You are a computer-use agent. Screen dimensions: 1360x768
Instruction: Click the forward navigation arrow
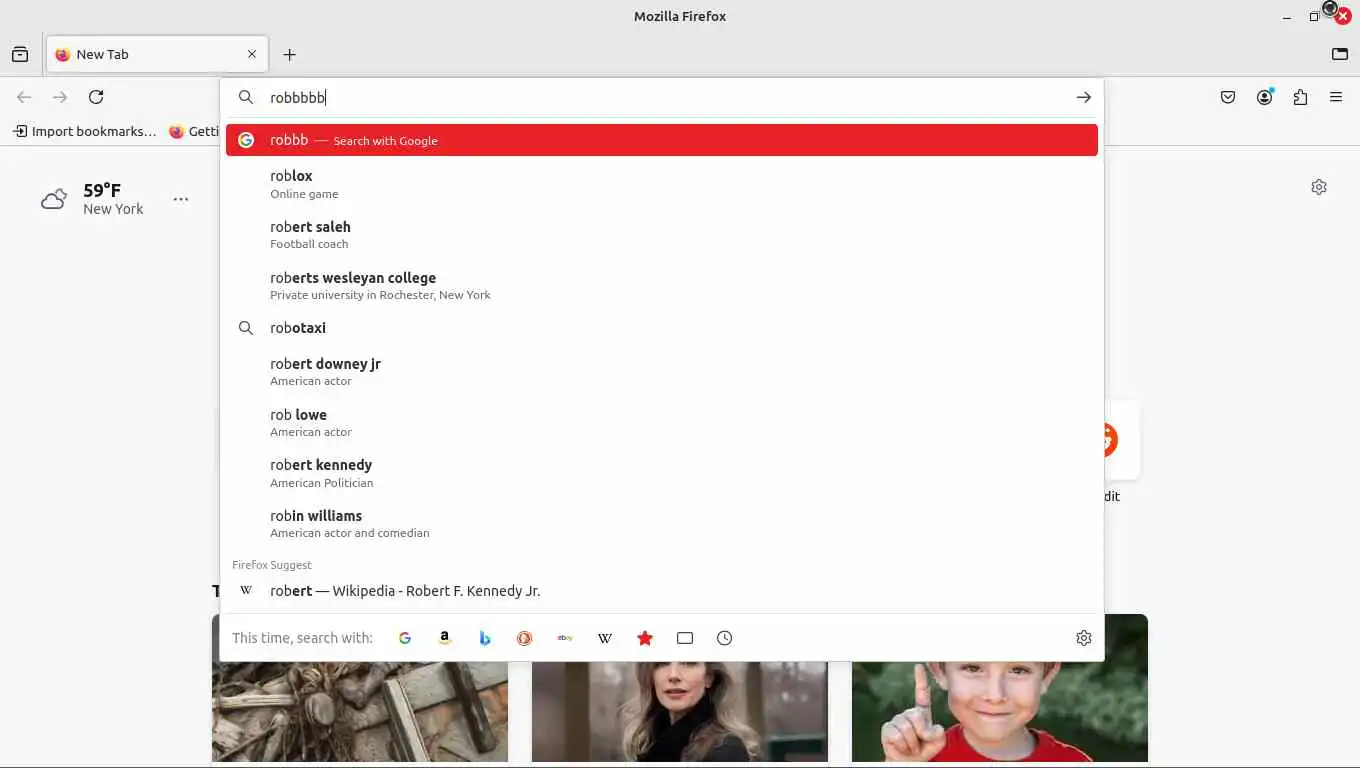pos(60,97)
